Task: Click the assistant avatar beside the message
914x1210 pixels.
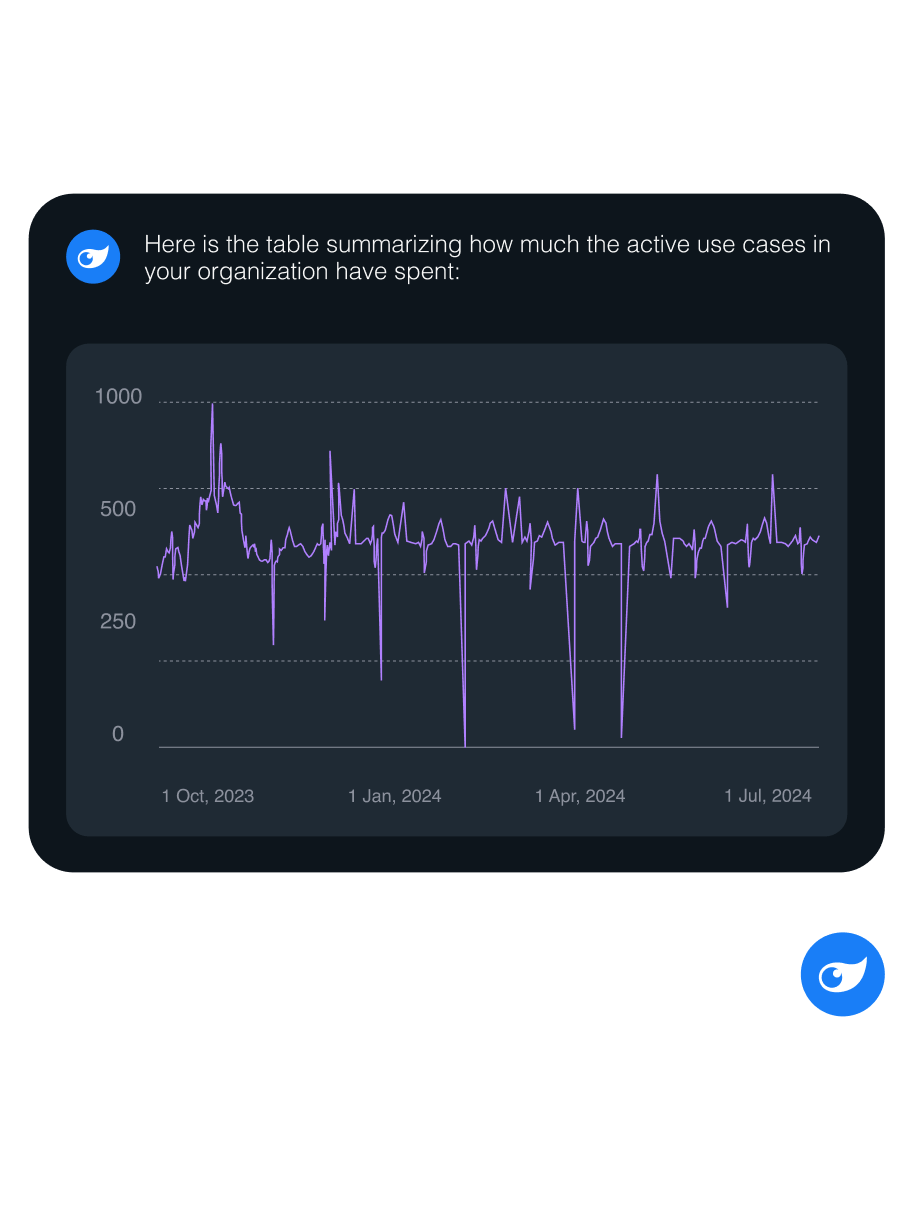Action: [x=93, y=257]
